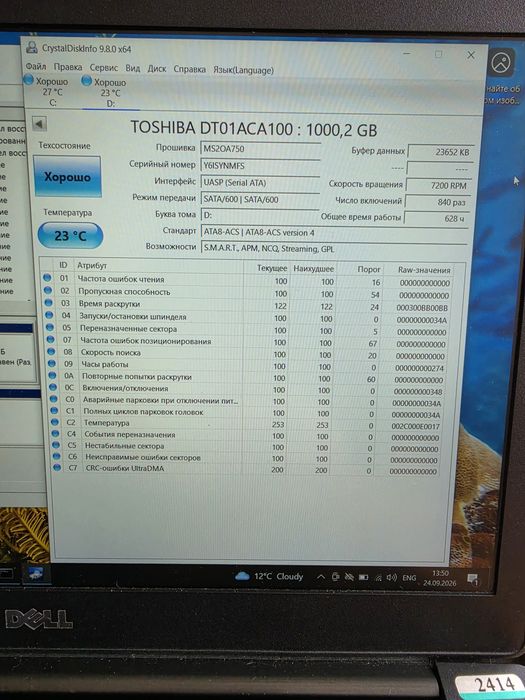This screenshot has width=525, height=700.
Task: Click status dot for C7 CRC-ошибки UltraDMA
Action: click(57, 468)
